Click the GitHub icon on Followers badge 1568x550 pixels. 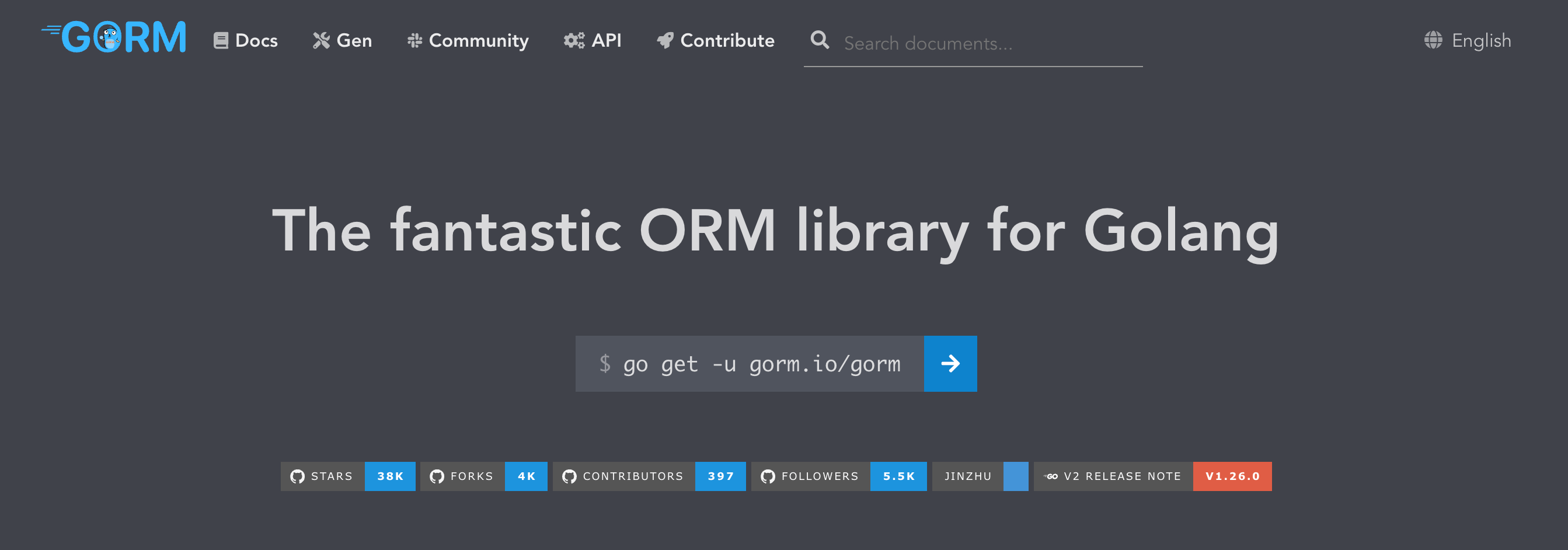(x=768, y=476)
